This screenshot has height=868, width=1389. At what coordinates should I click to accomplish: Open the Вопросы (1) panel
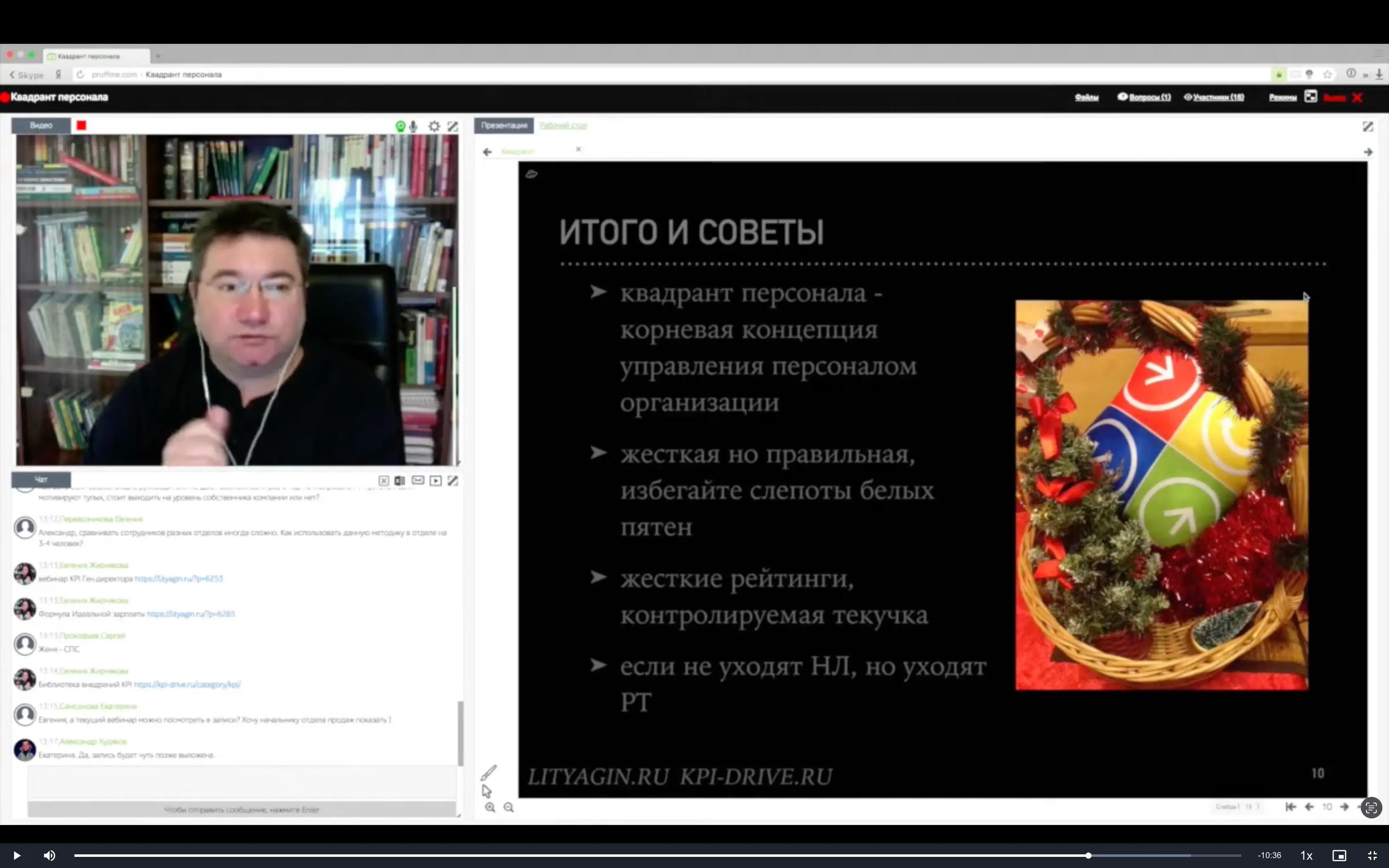[x=1144, y=97]
